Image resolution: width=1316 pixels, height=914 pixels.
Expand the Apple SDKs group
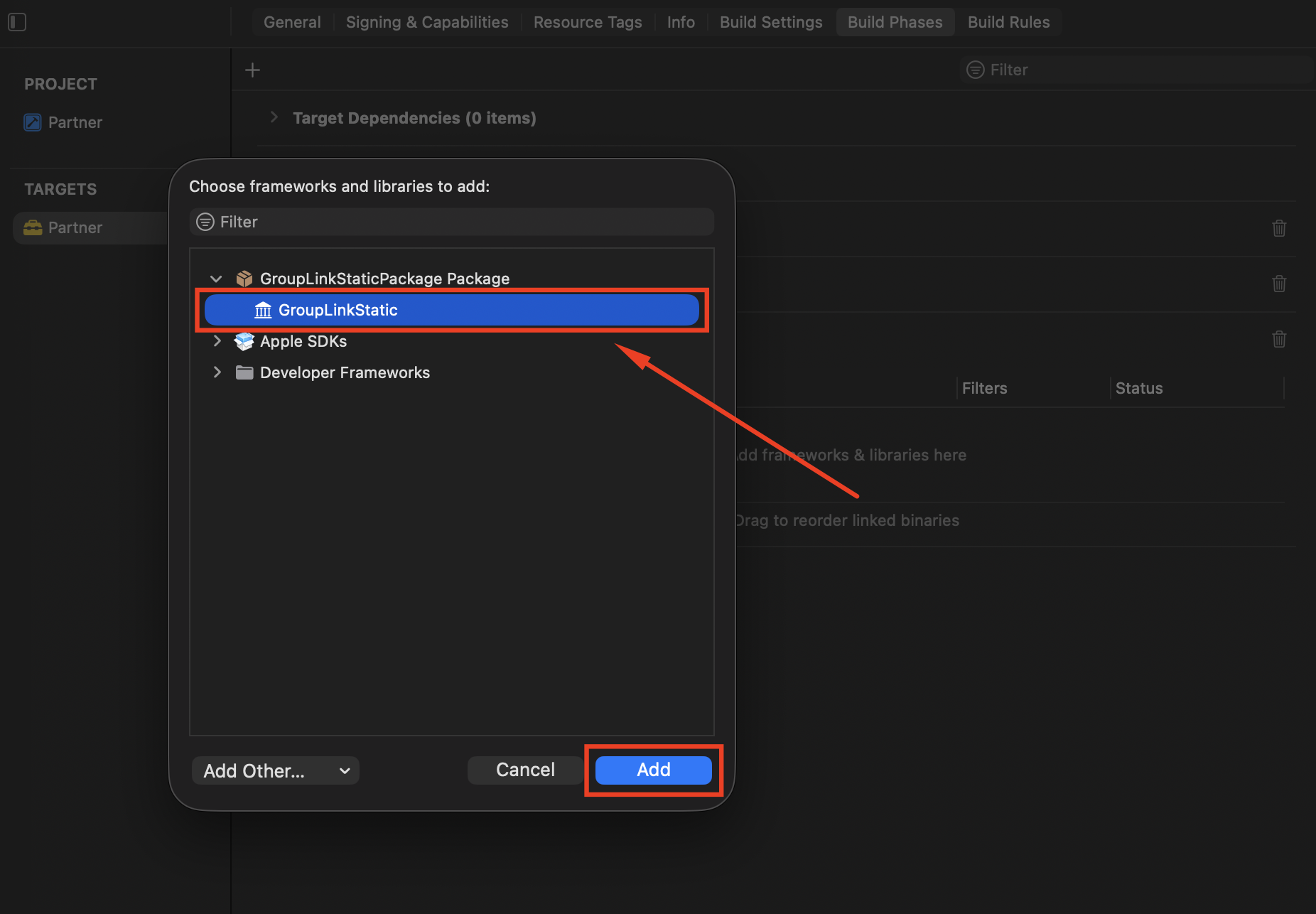click(x=217, y=341)
